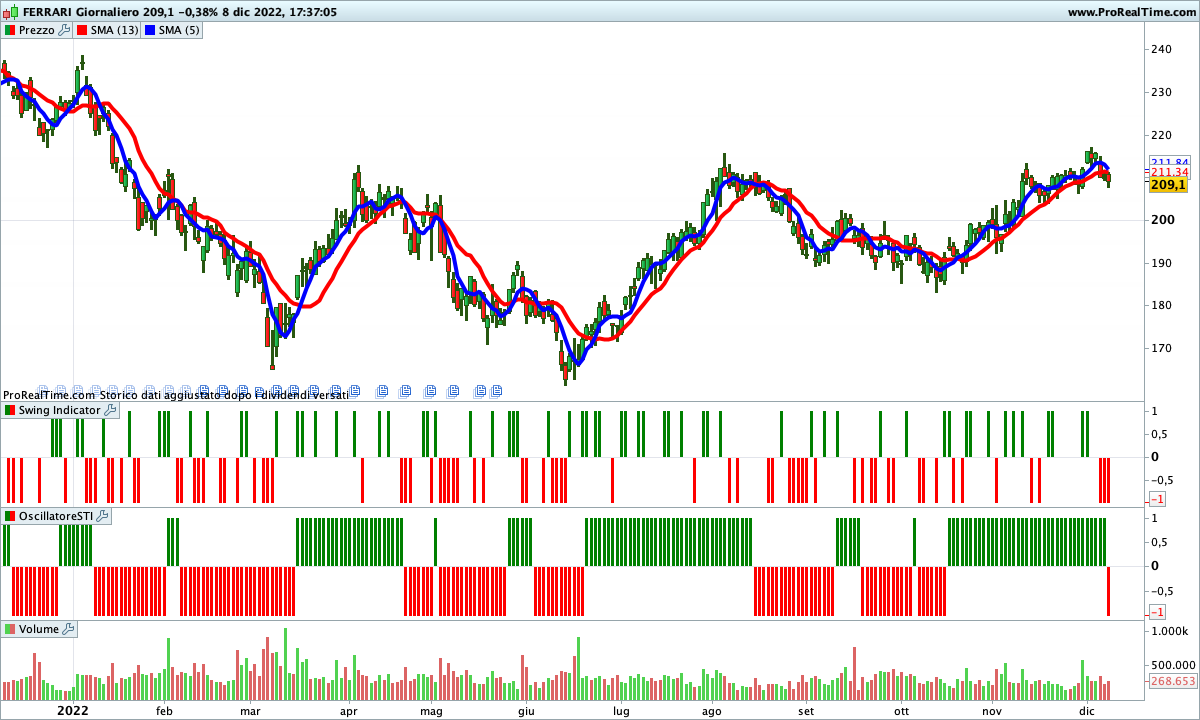Viewport: 1200px width, 720px height.
Task: Click the blue SMA (5) color swatch
Action: 149,30
